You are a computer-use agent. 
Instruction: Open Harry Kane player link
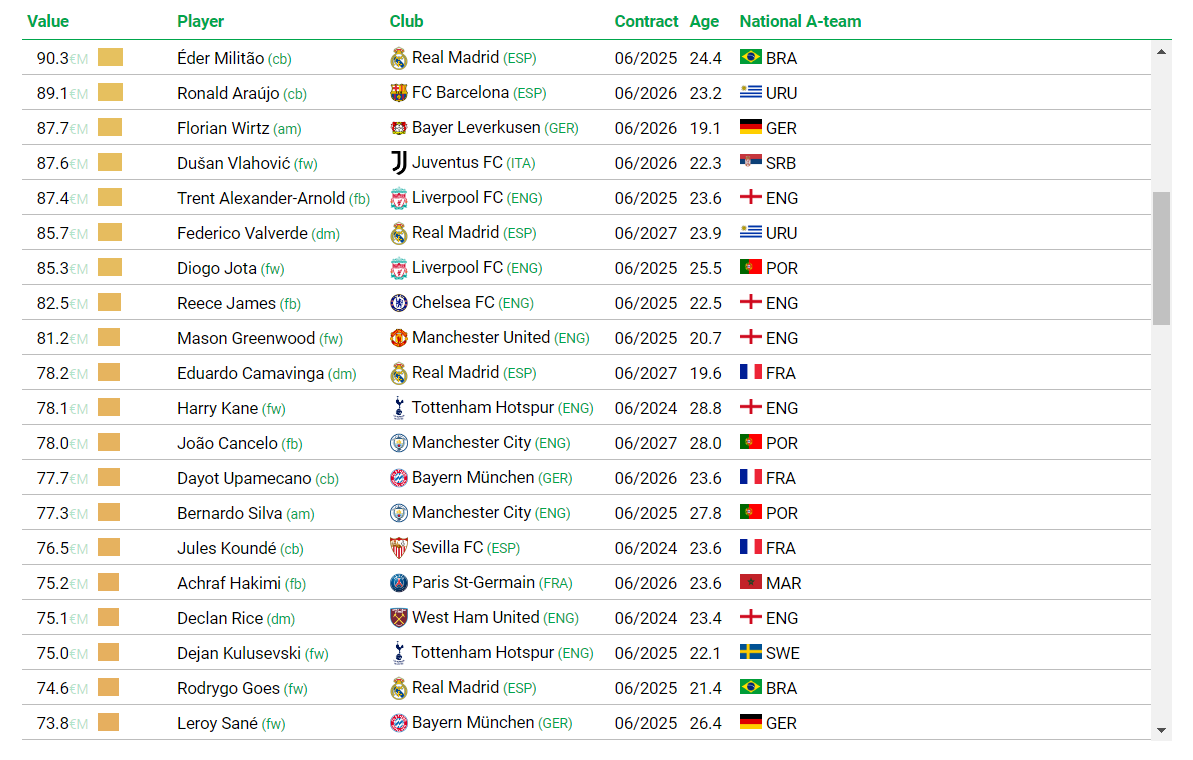point(218,408)
